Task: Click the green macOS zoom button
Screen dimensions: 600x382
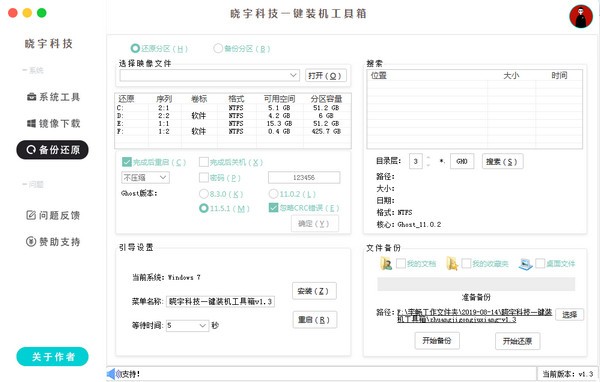Action: coord(42,13)
